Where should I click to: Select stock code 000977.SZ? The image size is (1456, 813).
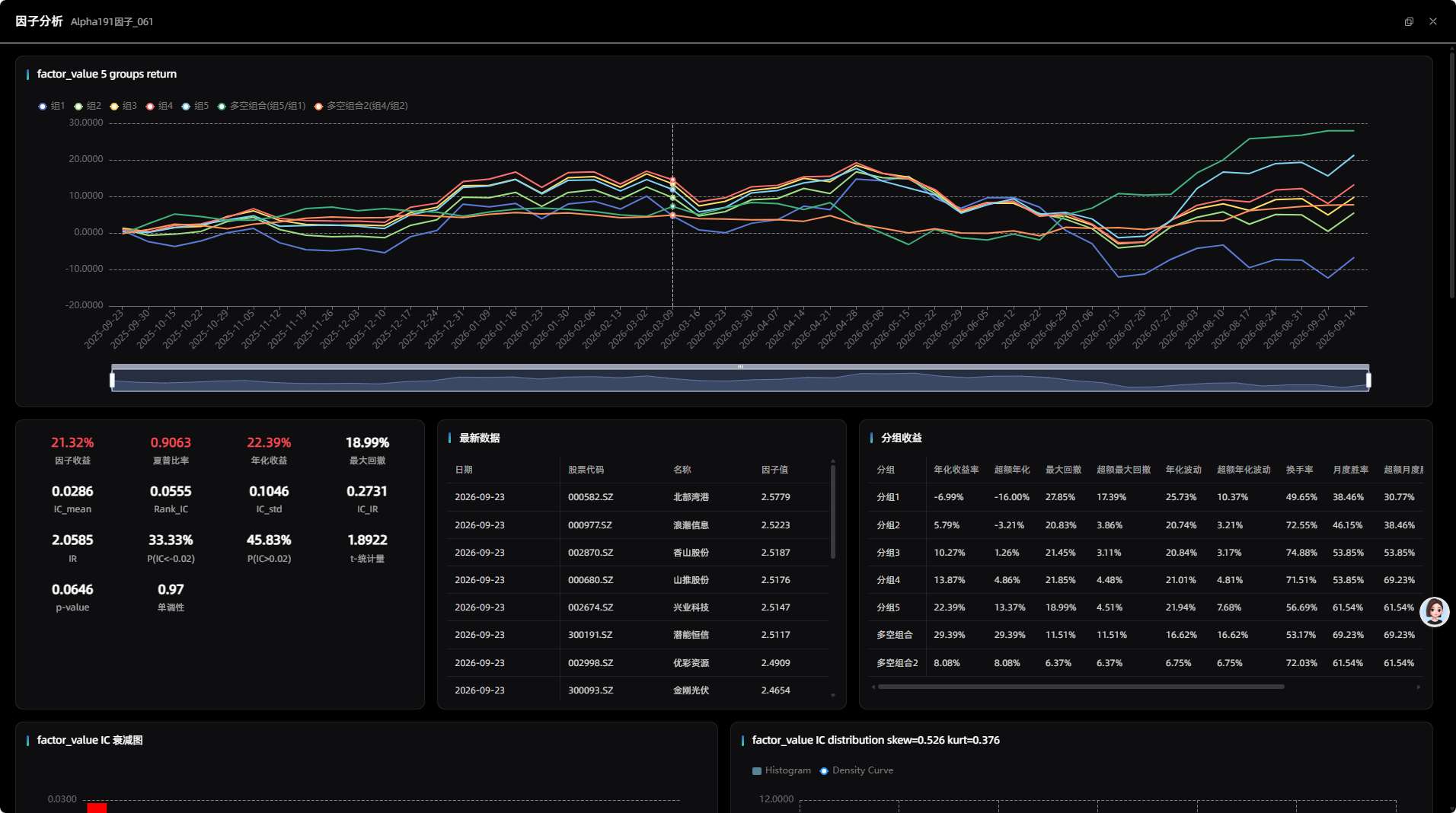(x=590, y=525)
